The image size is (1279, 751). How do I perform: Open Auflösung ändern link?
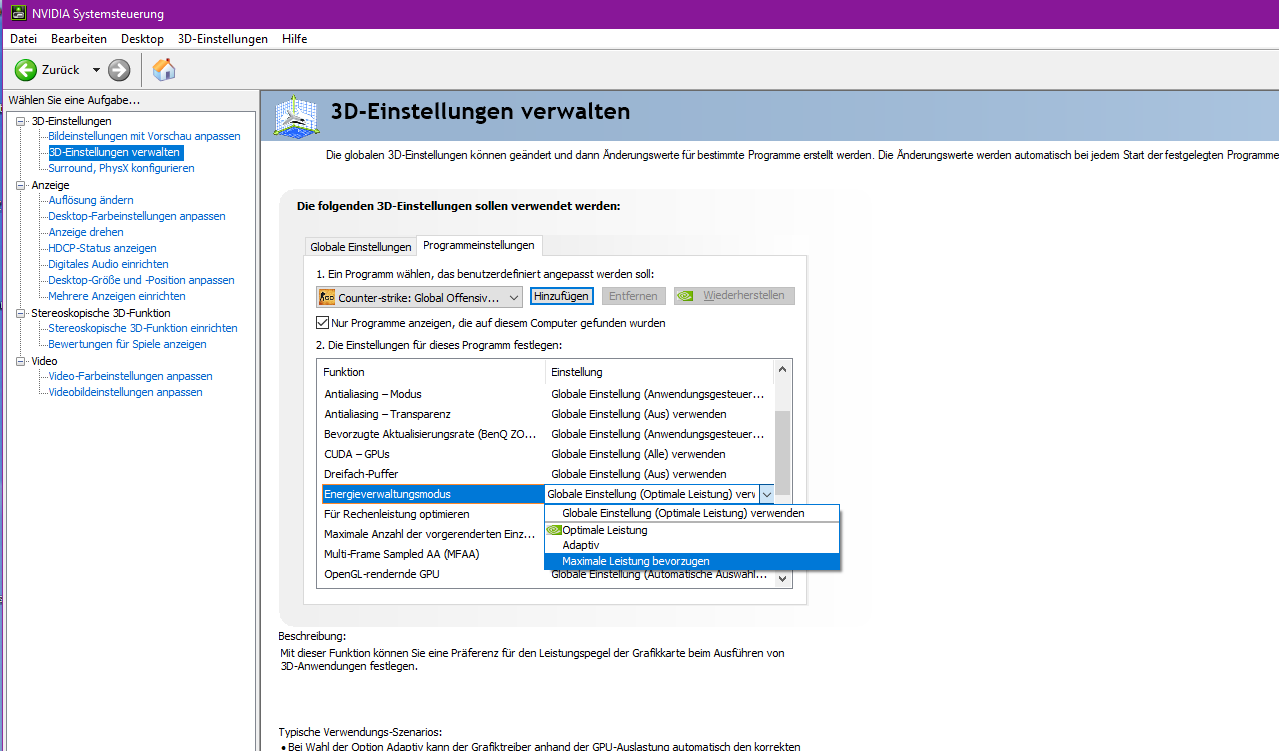point(91,200)
